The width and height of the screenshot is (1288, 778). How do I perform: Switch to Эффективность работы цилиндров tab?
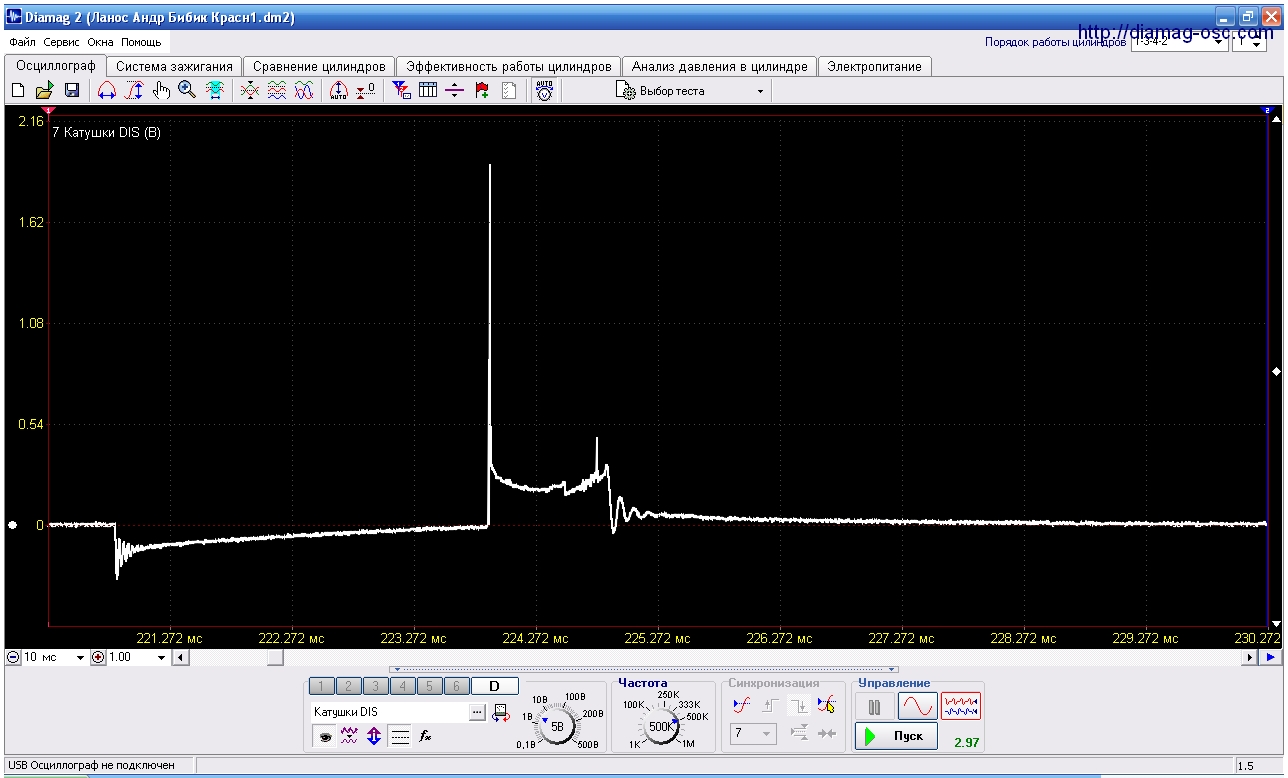[x=508, y=66]
